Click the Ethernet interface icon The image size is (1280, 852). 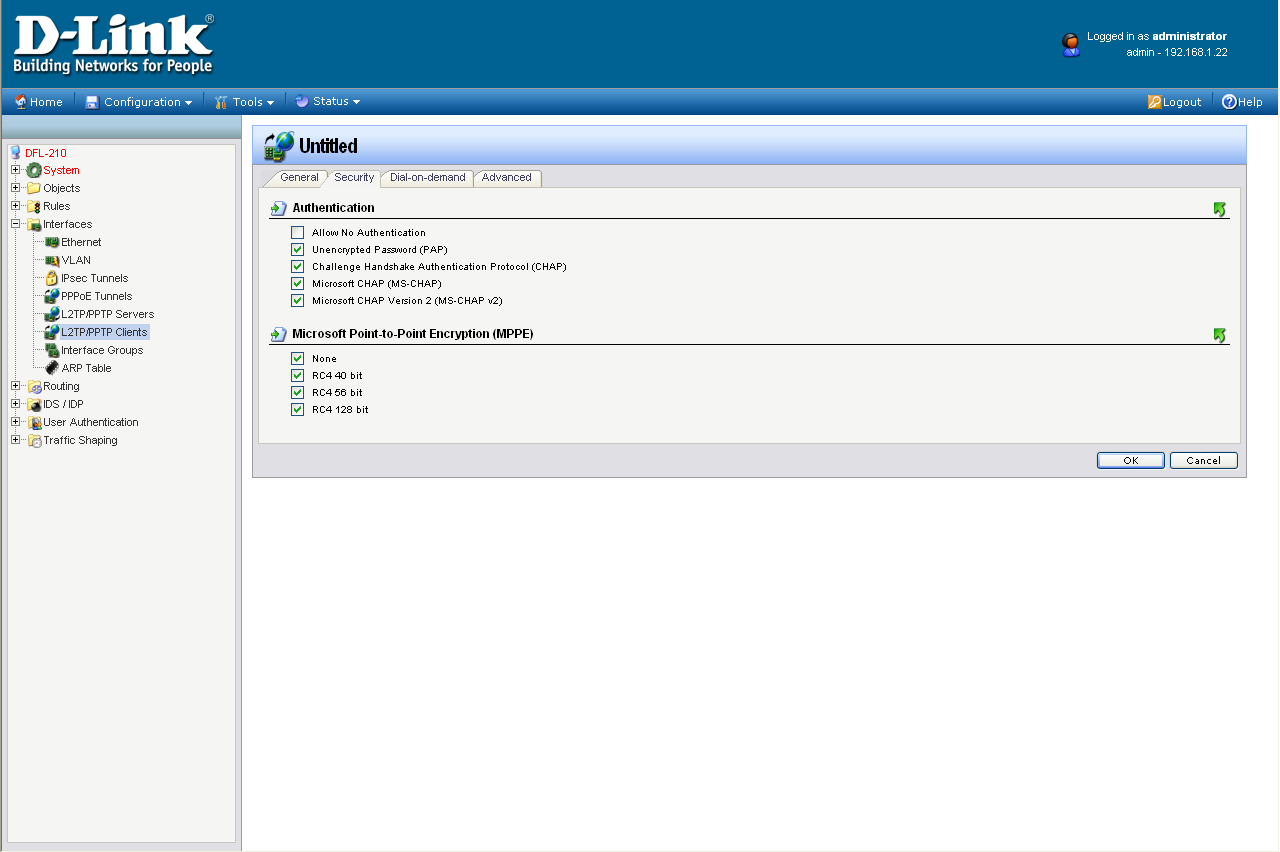pyautogui.click(x=52, y=242)
